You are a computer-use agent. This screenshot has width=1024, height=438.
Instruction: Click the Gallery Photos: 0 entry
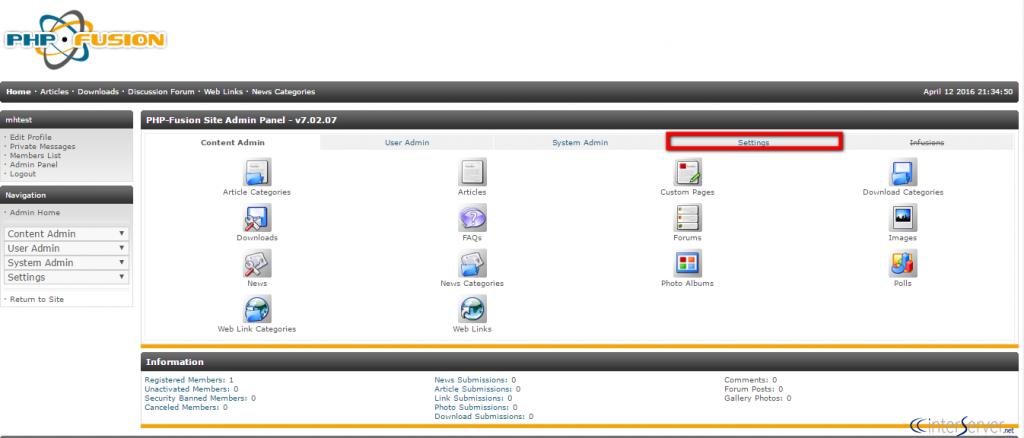[x=758, y=398]
